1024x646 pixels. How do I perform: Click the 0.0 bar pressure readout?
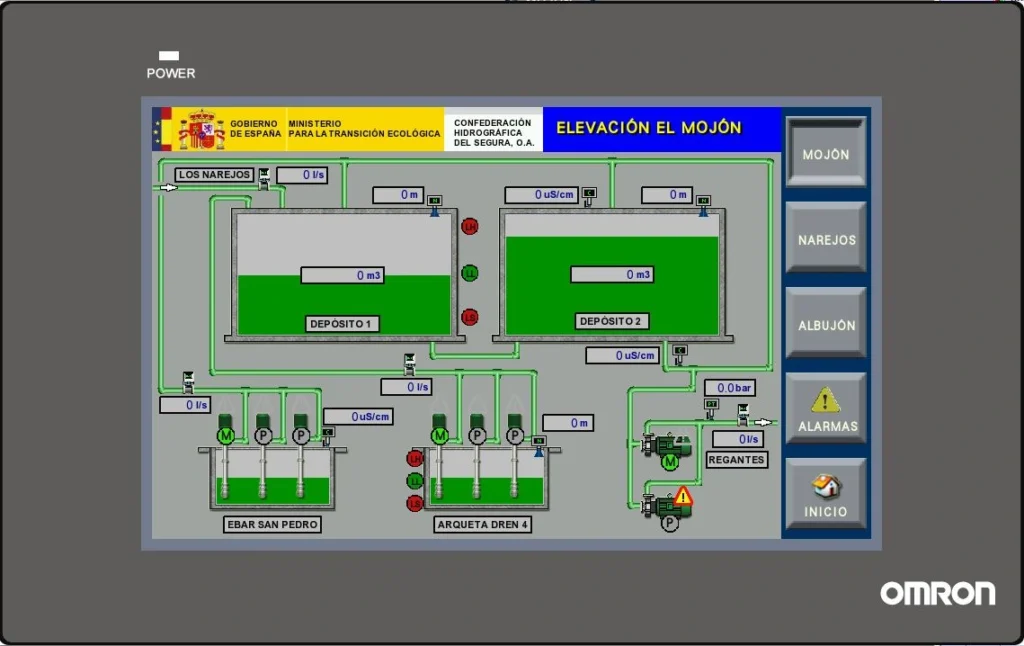[x=729, y=387]
